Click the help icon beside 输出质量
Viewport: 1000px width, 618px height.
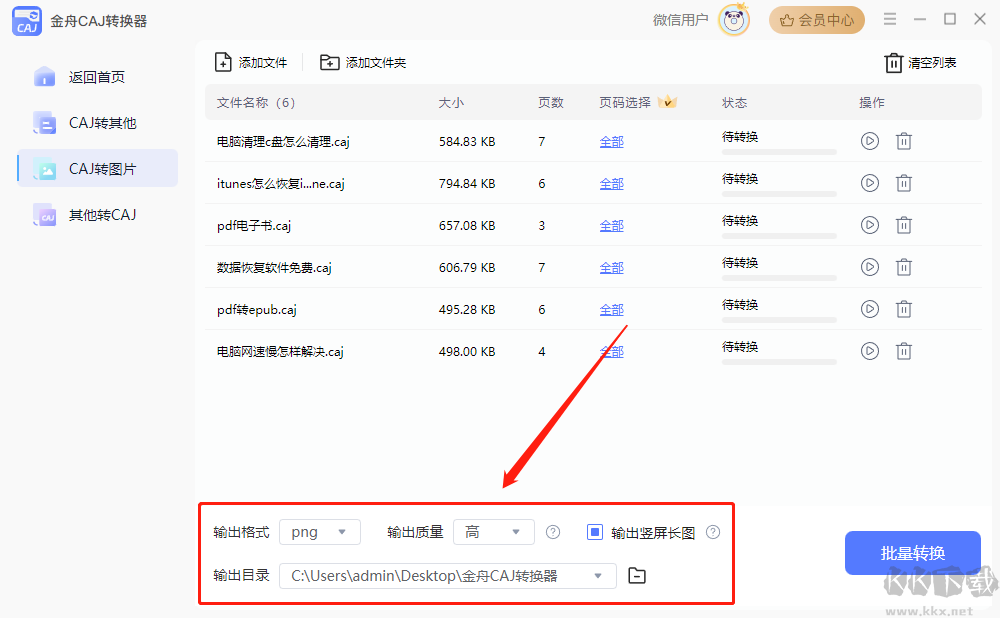pyautogui.click(x=553, y=533)
